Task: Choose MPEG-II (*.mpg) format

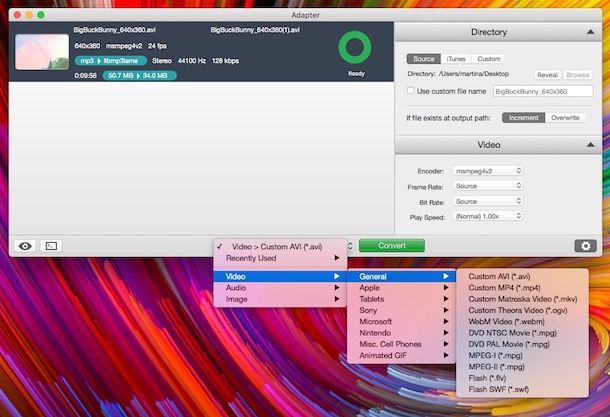Action: click(x=522, y=366)
